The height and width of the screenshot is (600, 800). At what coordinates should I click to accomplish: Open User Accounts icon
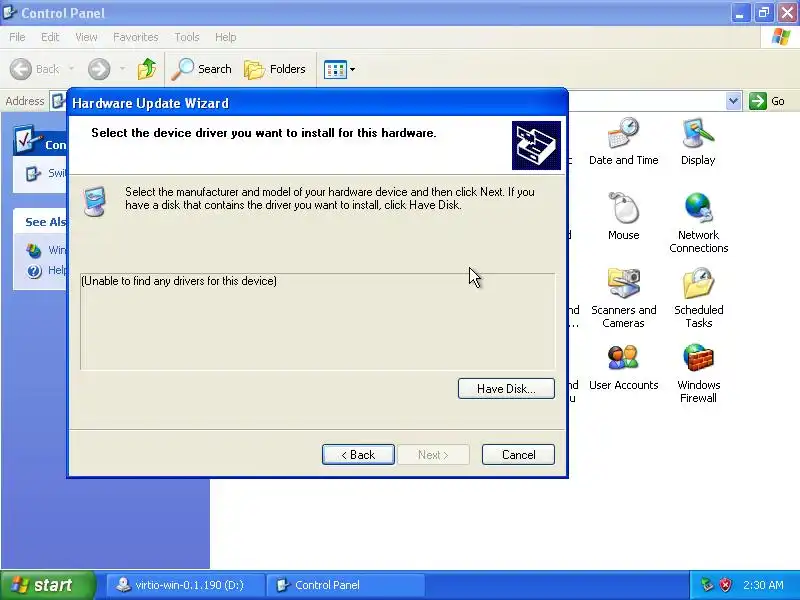point(623,366)
